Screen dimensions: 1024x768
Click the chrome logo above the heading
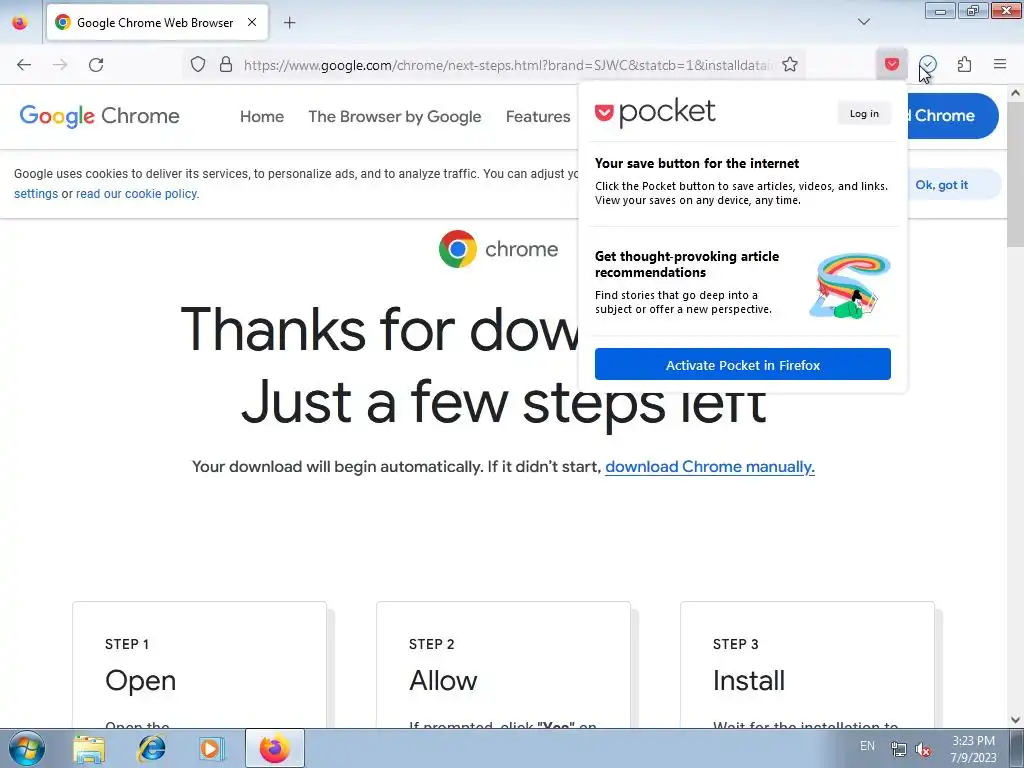pos(498,249)
